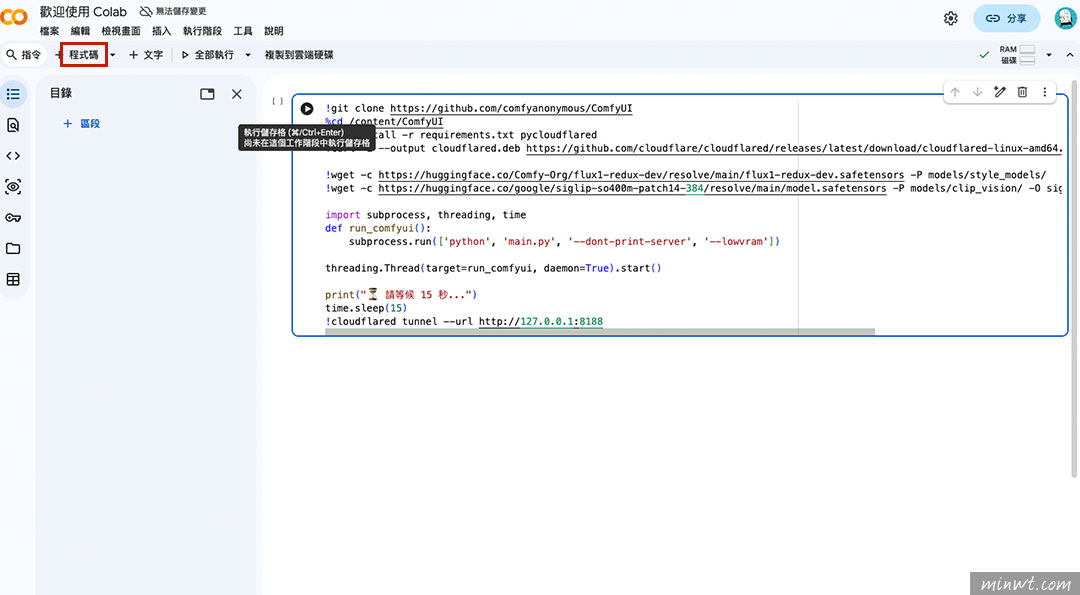Screen dimensions: 1080x595
Task: Move the cell down with arrow icon
Action: [x=977, y=92]
